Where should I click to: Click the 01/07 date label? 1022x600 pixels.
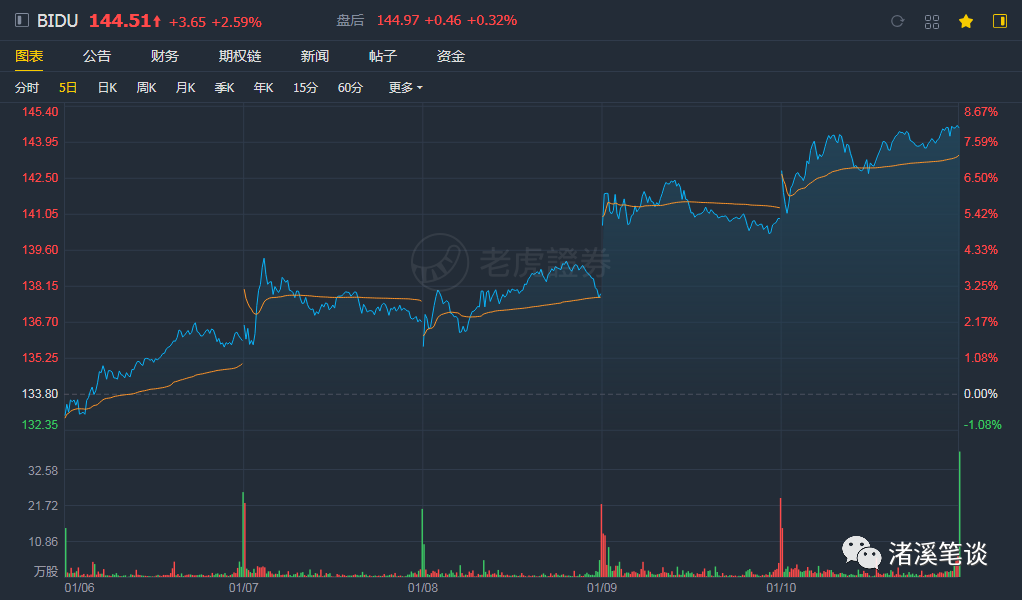[243, 588]
